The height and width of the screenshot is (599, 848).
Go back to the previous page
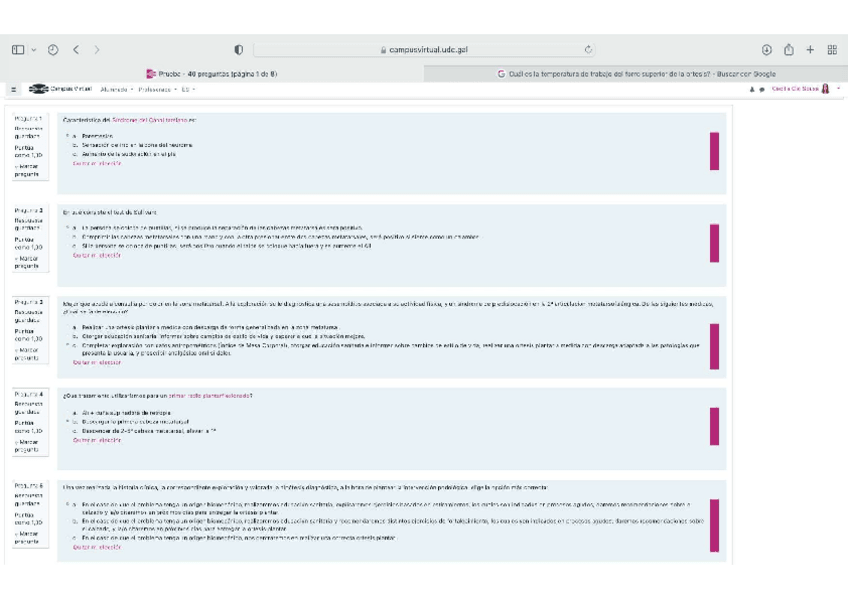[77, 50]
